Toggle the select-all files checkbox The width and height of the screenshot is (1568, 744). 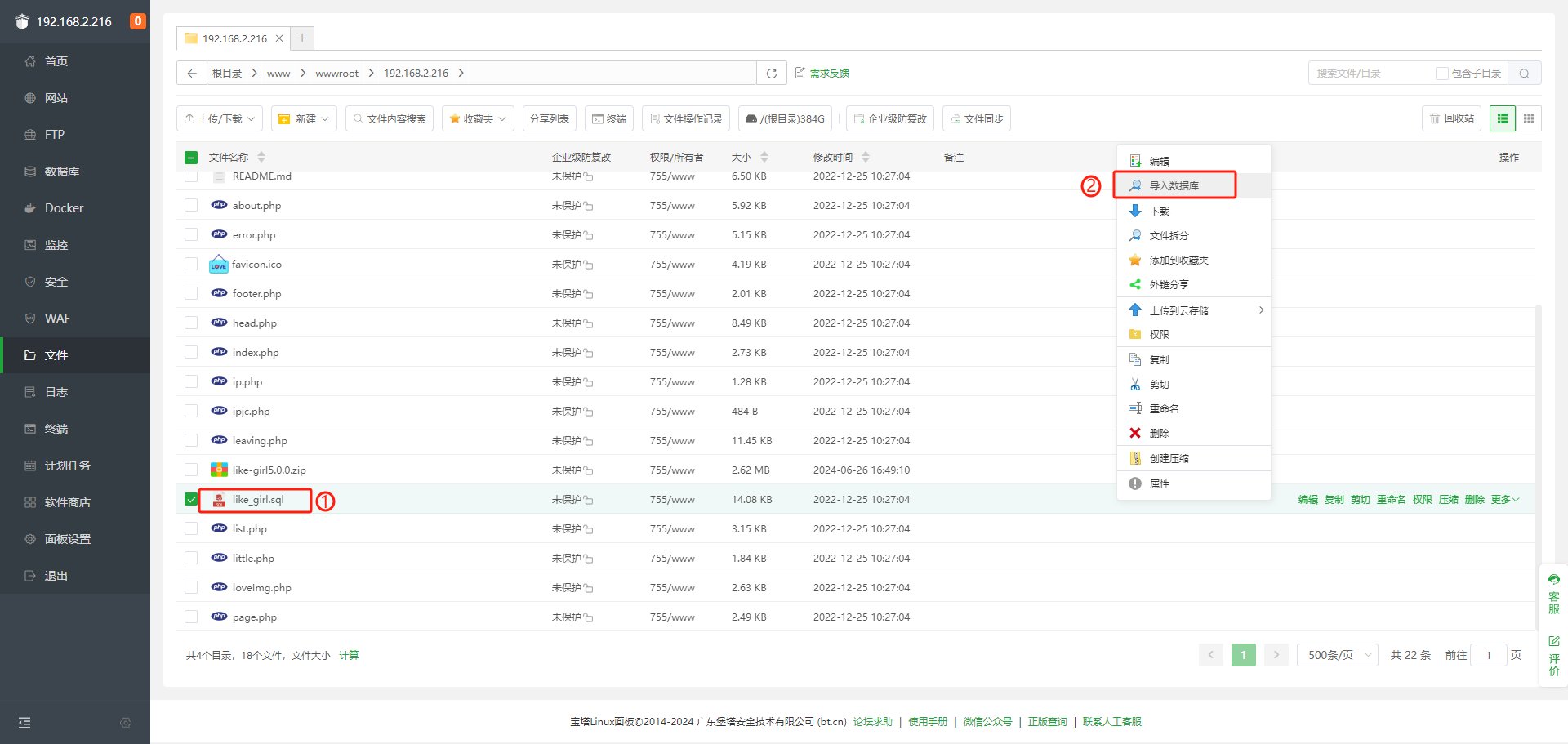pos(191,158)
